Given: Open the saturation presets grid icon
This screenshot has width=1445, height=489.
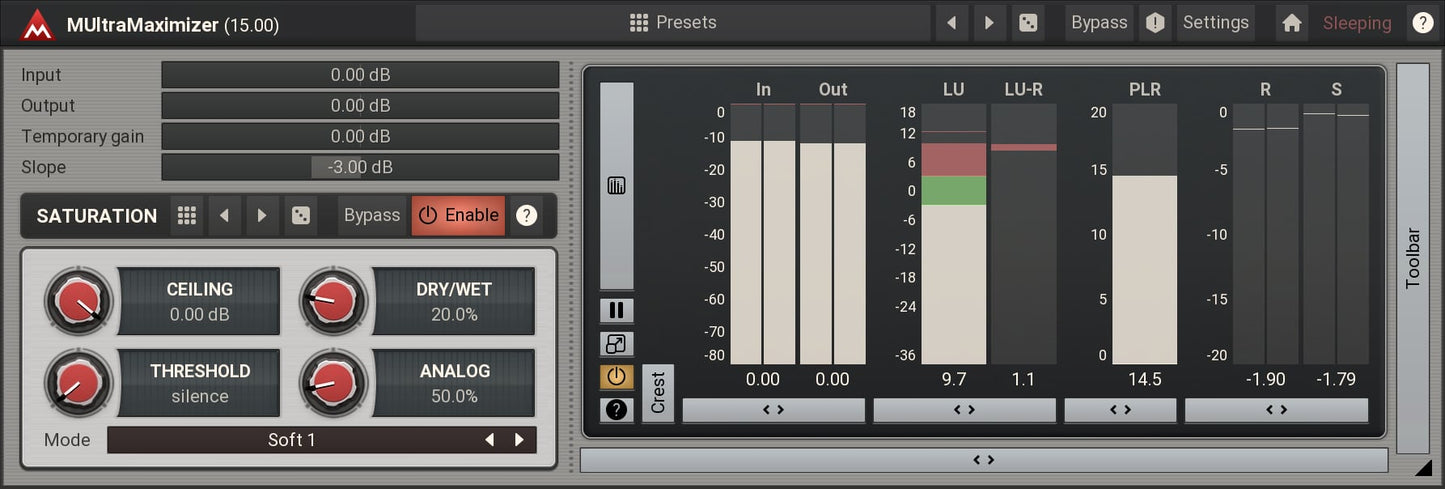Looking at the screenshot, I should pyautogui.click(x=186, y=216).
